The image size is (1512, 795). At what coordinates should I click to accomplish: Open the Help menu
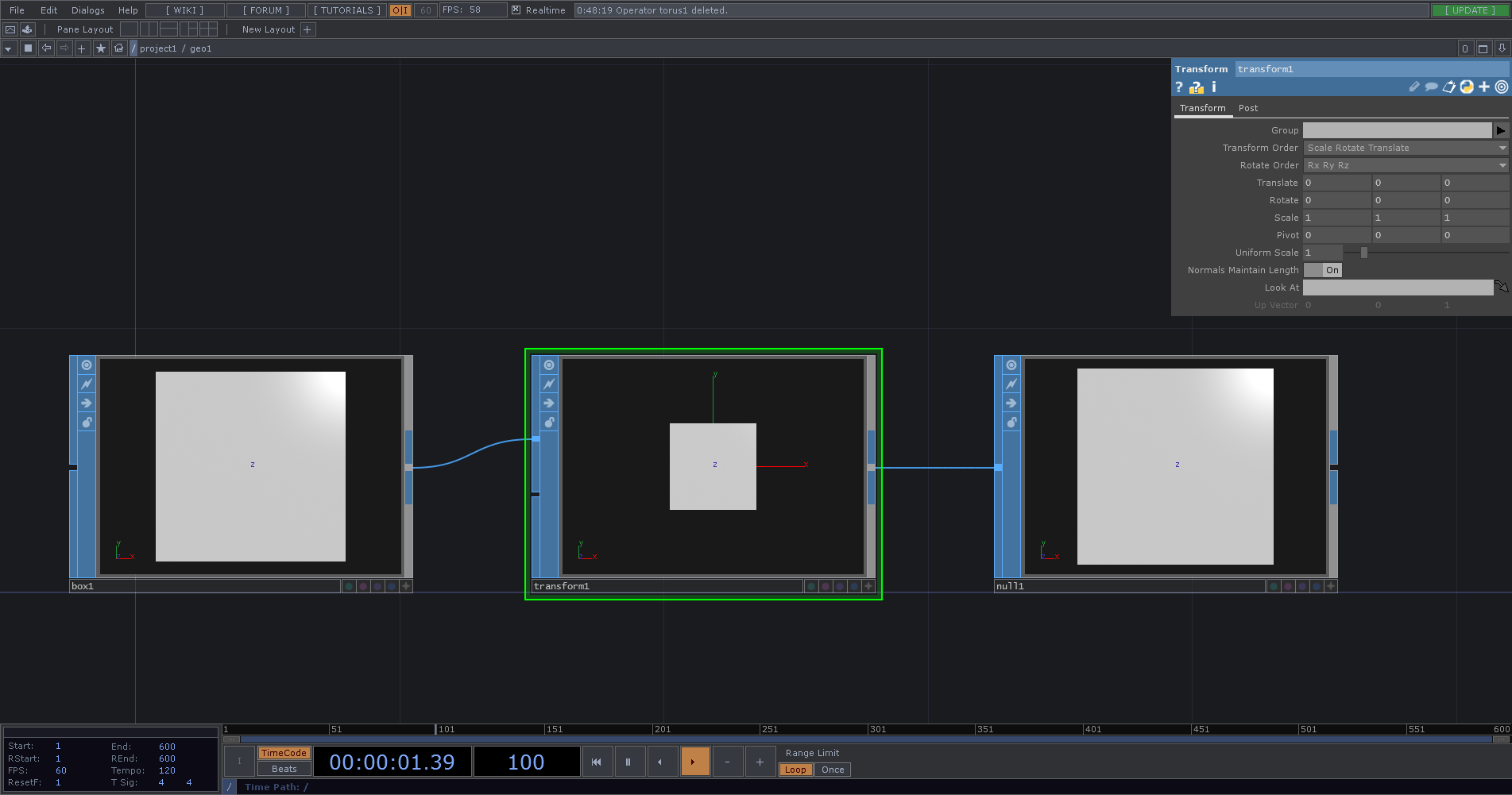click(128, 10)
